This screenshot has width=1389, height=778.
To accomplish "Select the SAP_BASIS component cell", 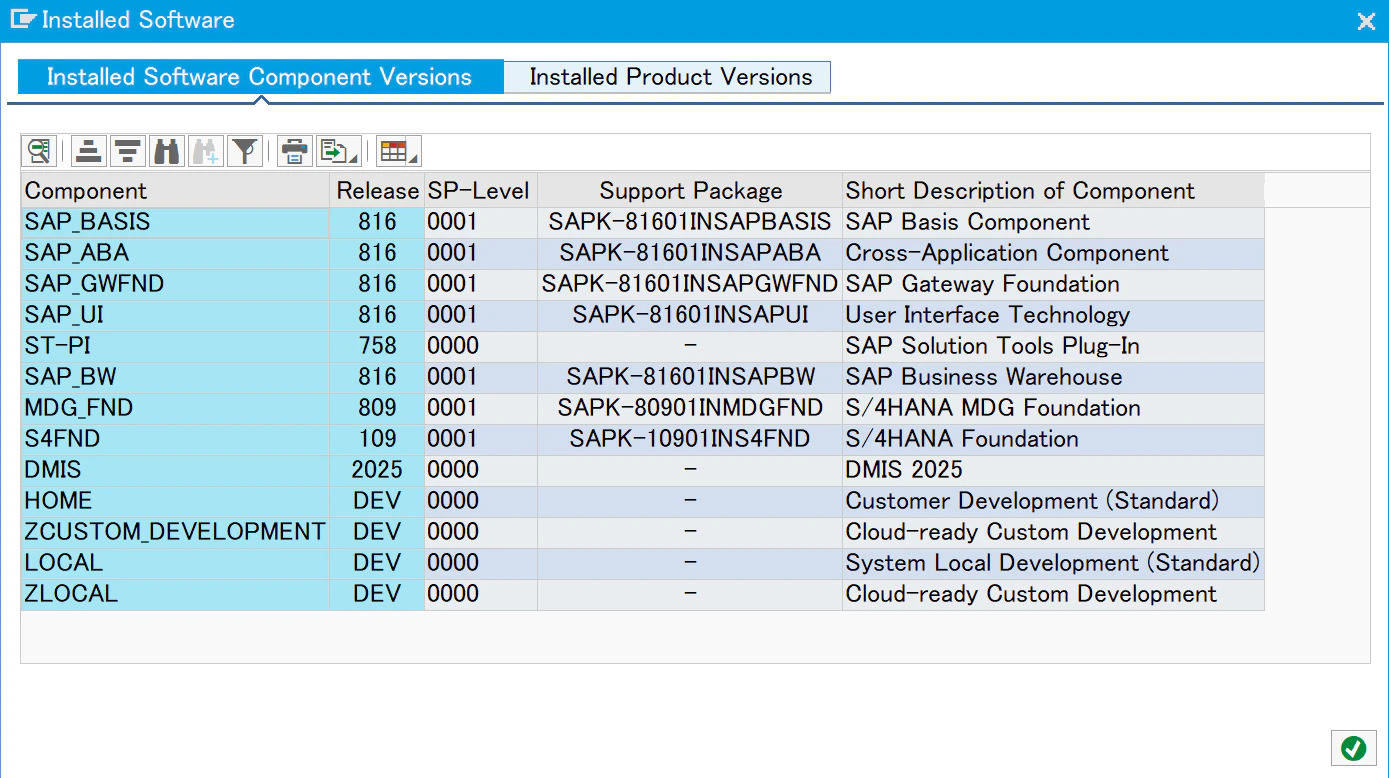I will coord(176,222).
